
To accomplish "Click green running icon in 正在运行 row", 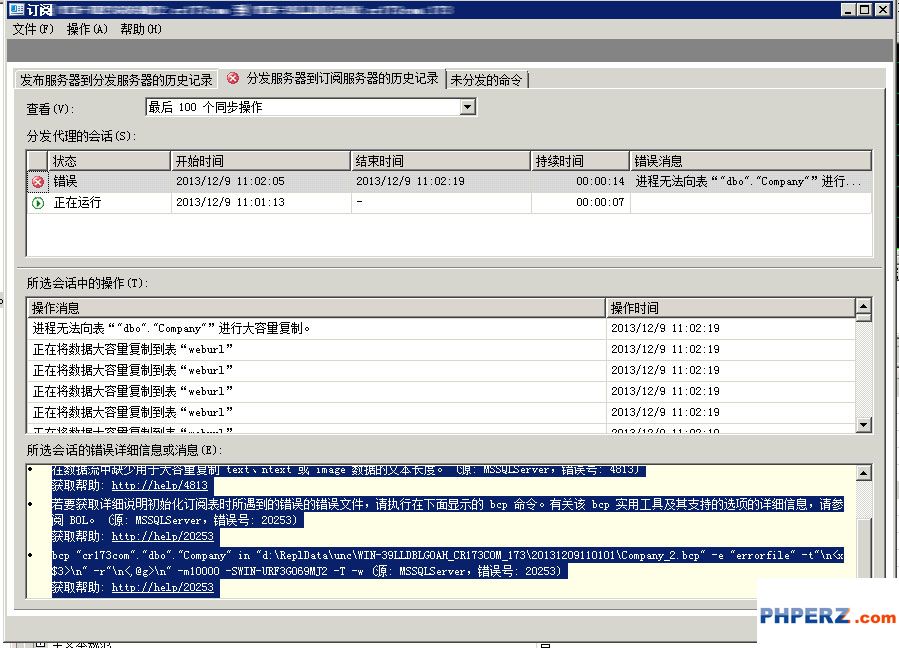I will click(38, 203).
